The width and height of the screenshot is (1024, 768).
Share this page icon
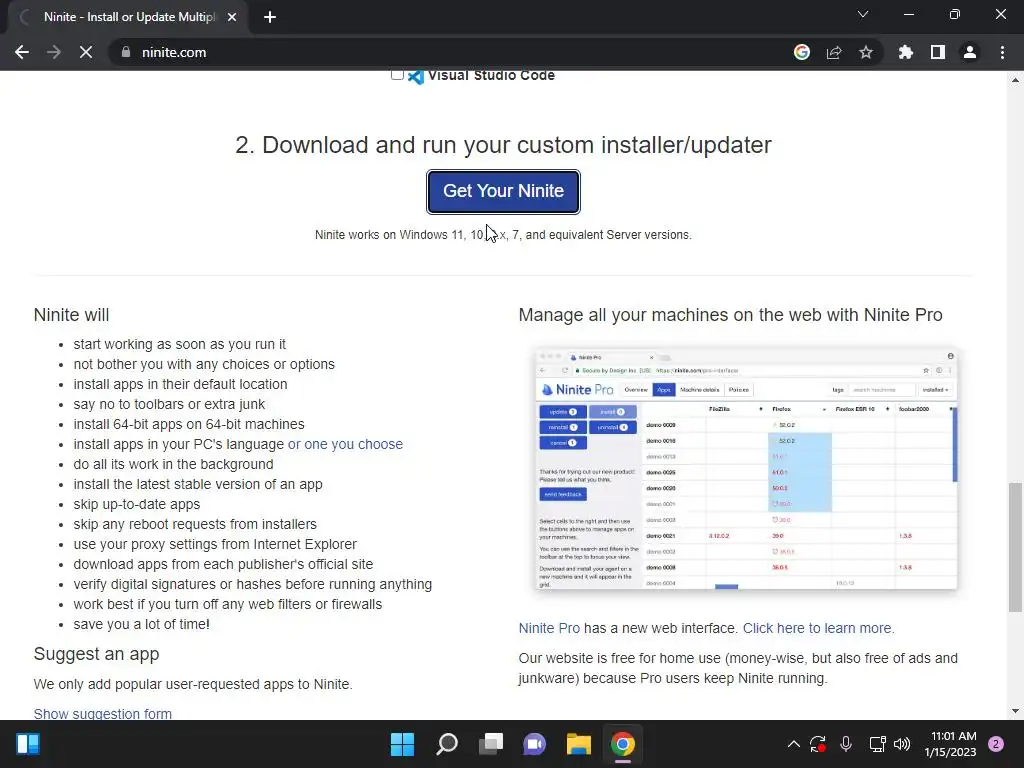834,52
